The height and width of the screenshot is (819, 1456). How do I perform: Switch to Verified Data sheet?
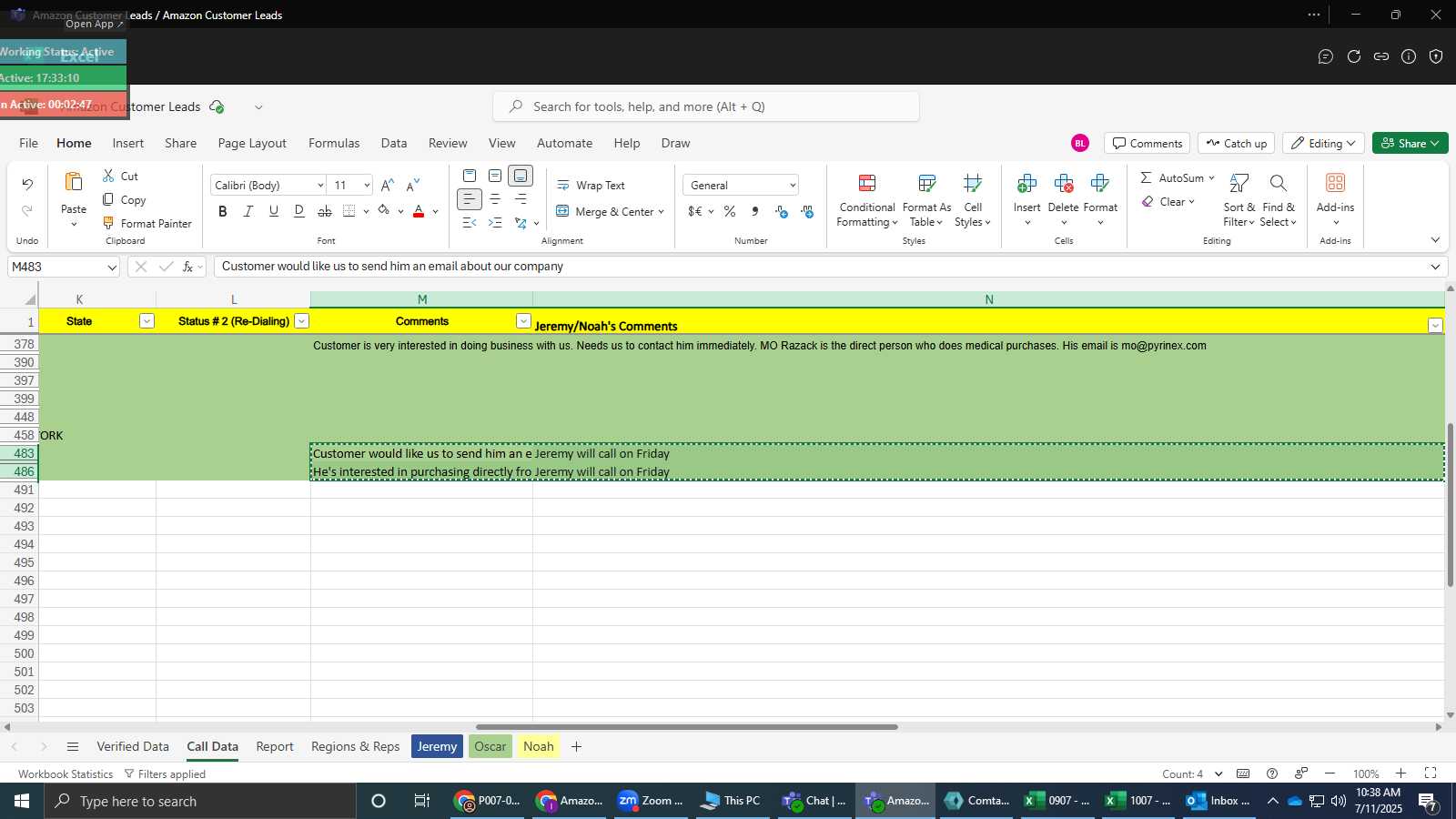(133, 746)
